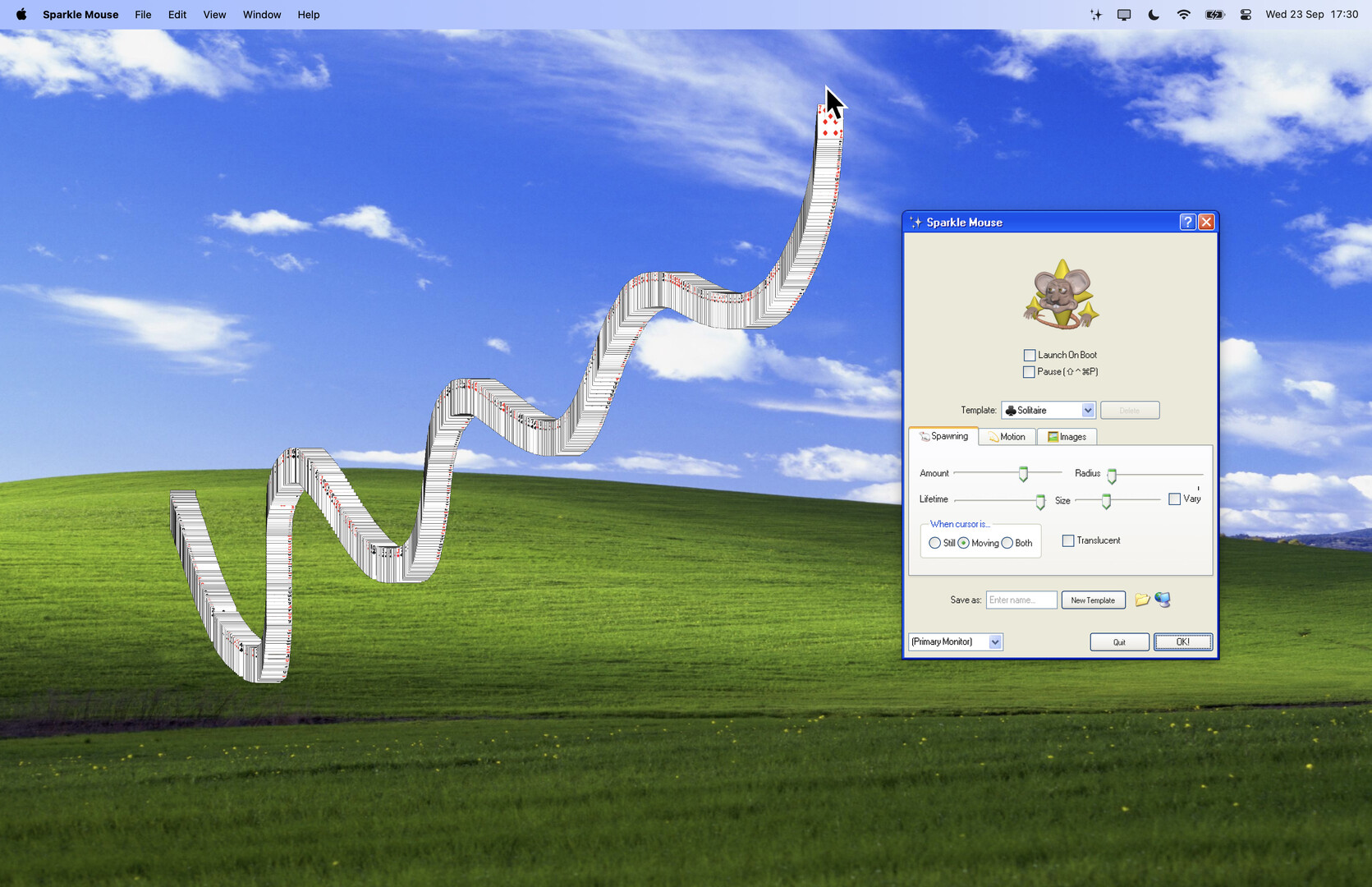The height and width of the screenshot is (887, 1372).
Task: Open the Edit menu
Action: pos(177,15)
